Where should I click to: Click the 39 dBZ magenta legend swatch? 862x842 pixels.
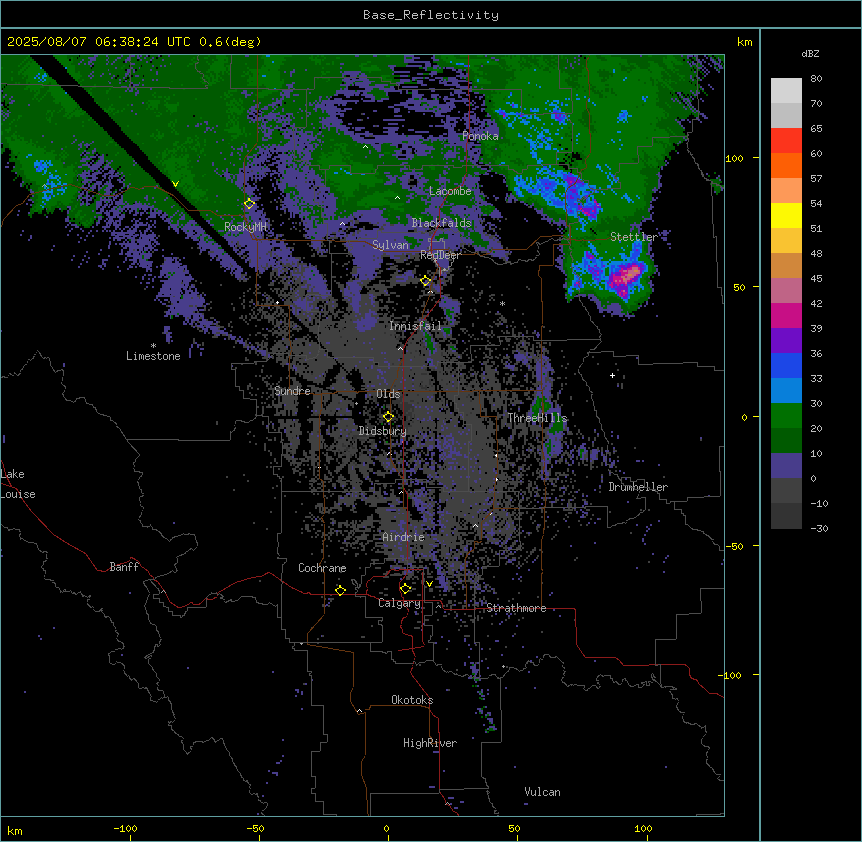[786, 315]
